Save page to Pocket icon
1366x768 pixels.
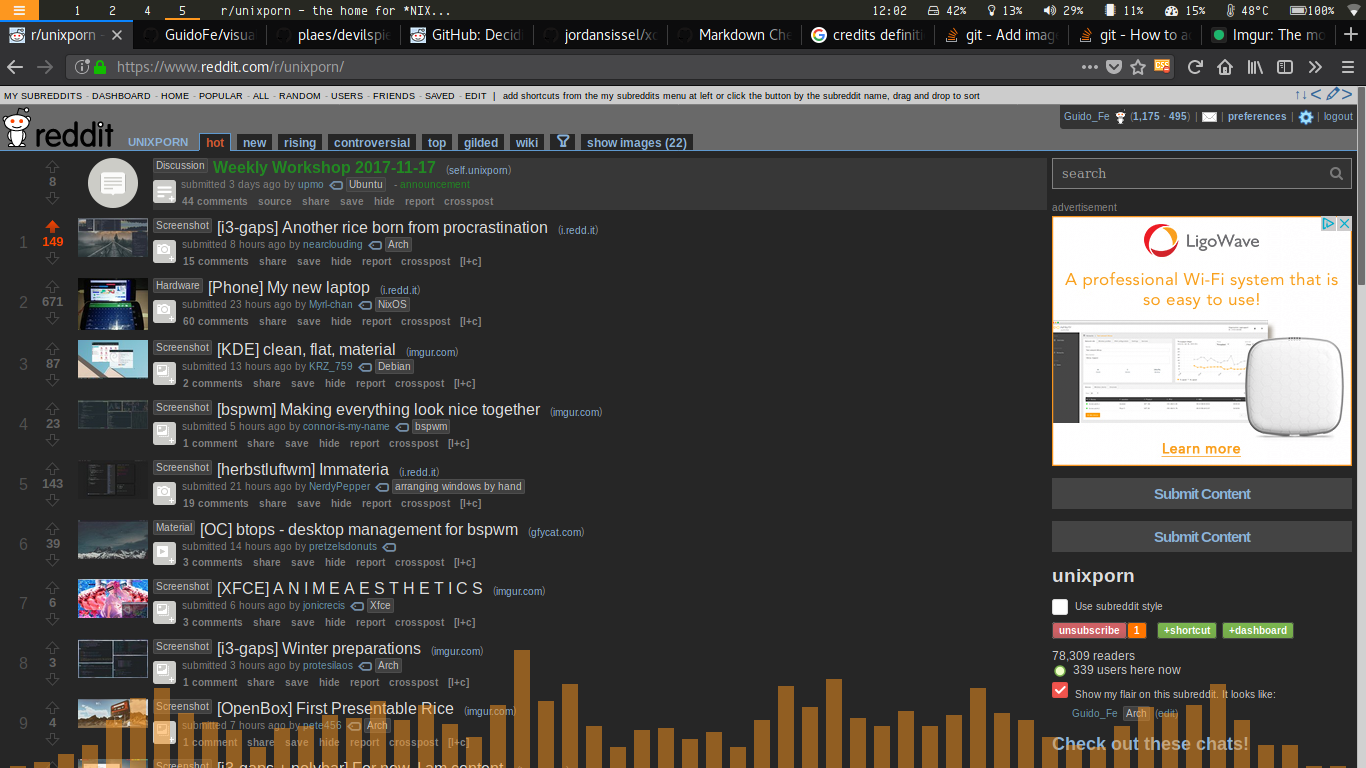click(x=1114, y=67)
